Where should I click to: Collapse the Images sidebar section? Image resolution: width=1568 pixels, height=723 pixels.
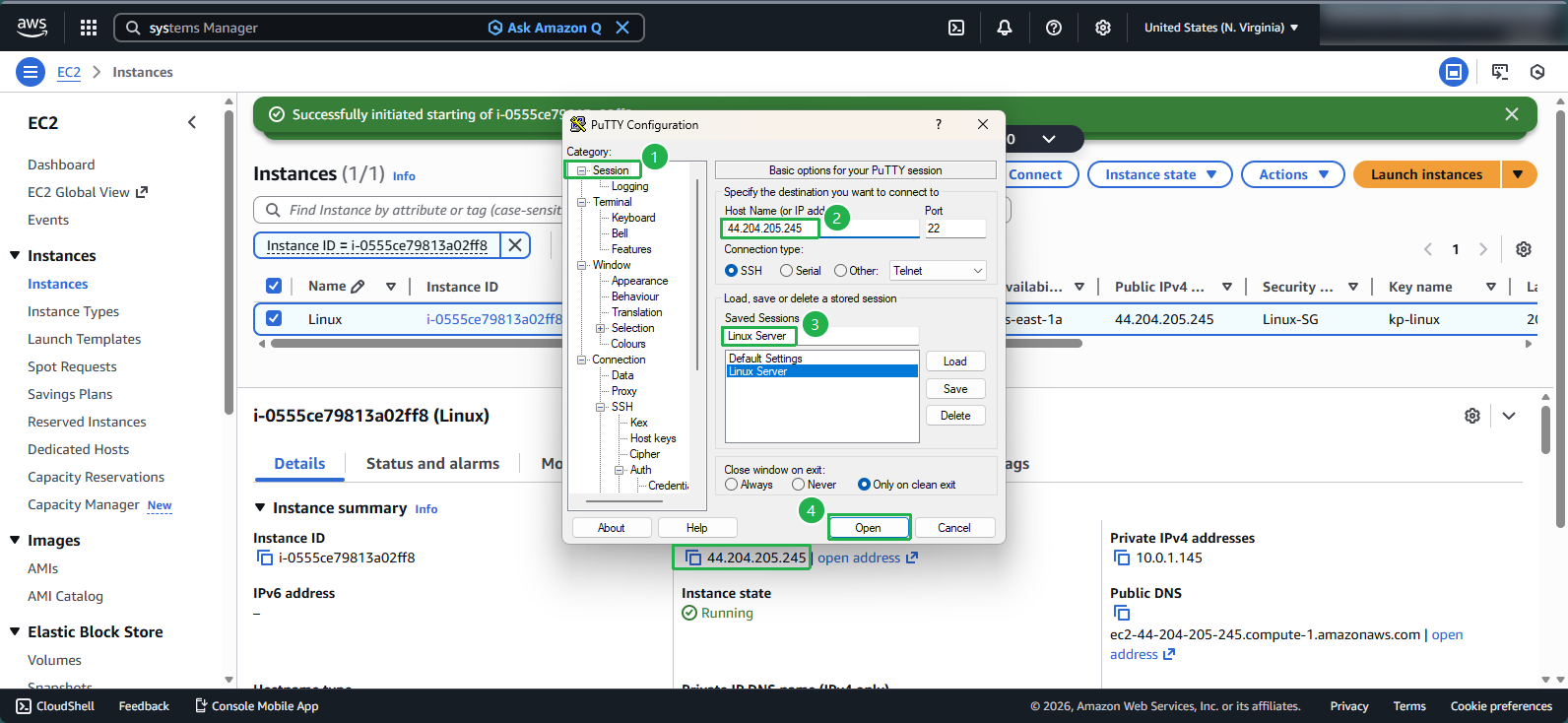pyautogui.click(x=15, y=540)
